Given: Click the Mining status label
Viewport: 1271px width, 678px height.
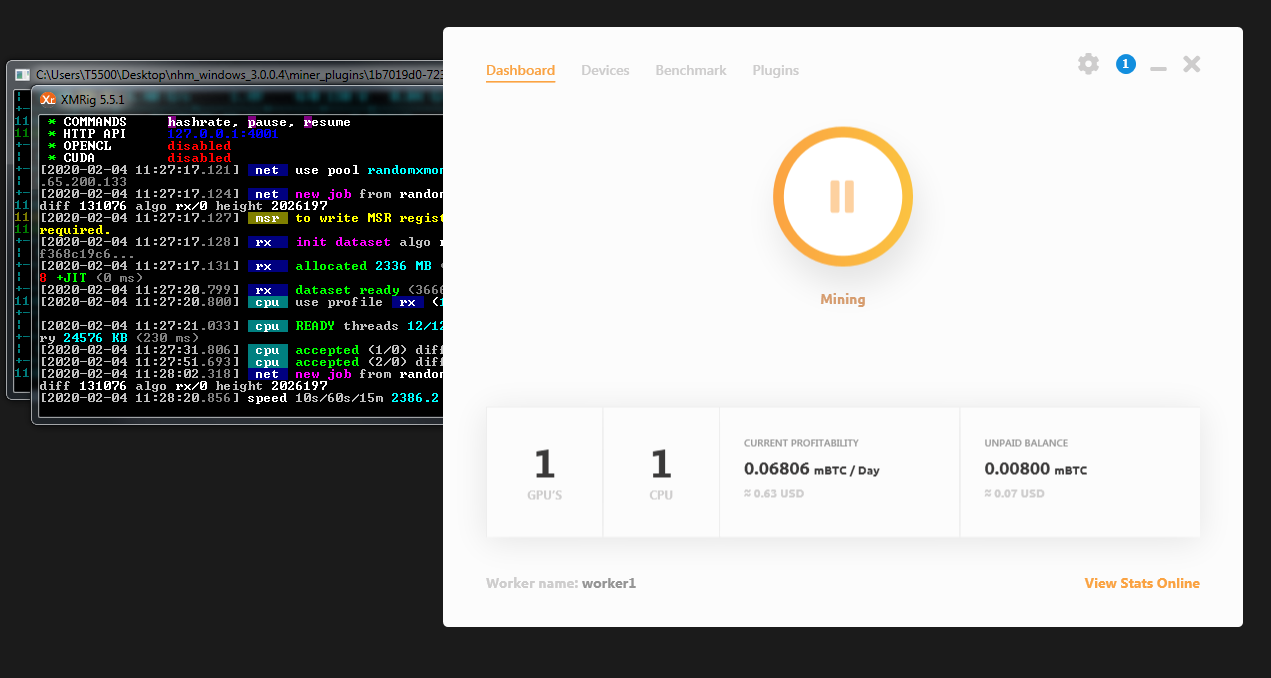Looking at the screenshot, I should [842, 298].
